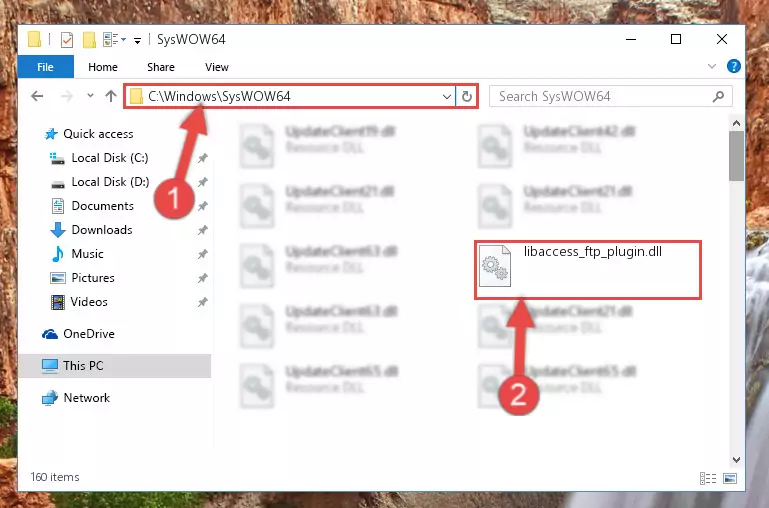Refresh the SysWOW64 folder view
This screenshot has width=769, height=508.
[467, 97]
